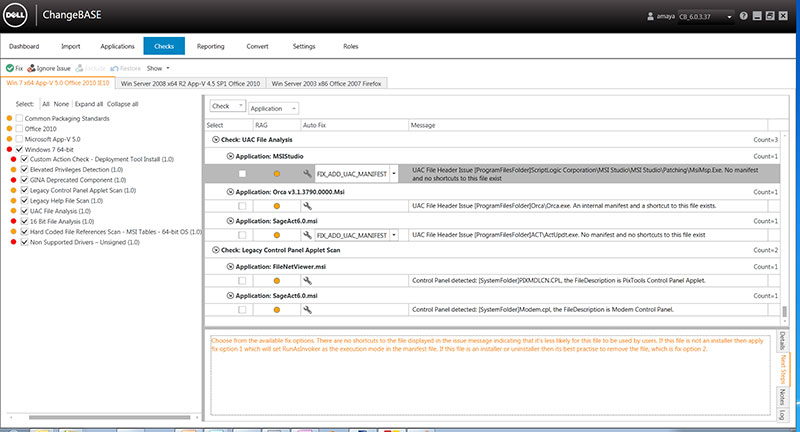Open the Check grouping dropdown

[x=228, y=106]
